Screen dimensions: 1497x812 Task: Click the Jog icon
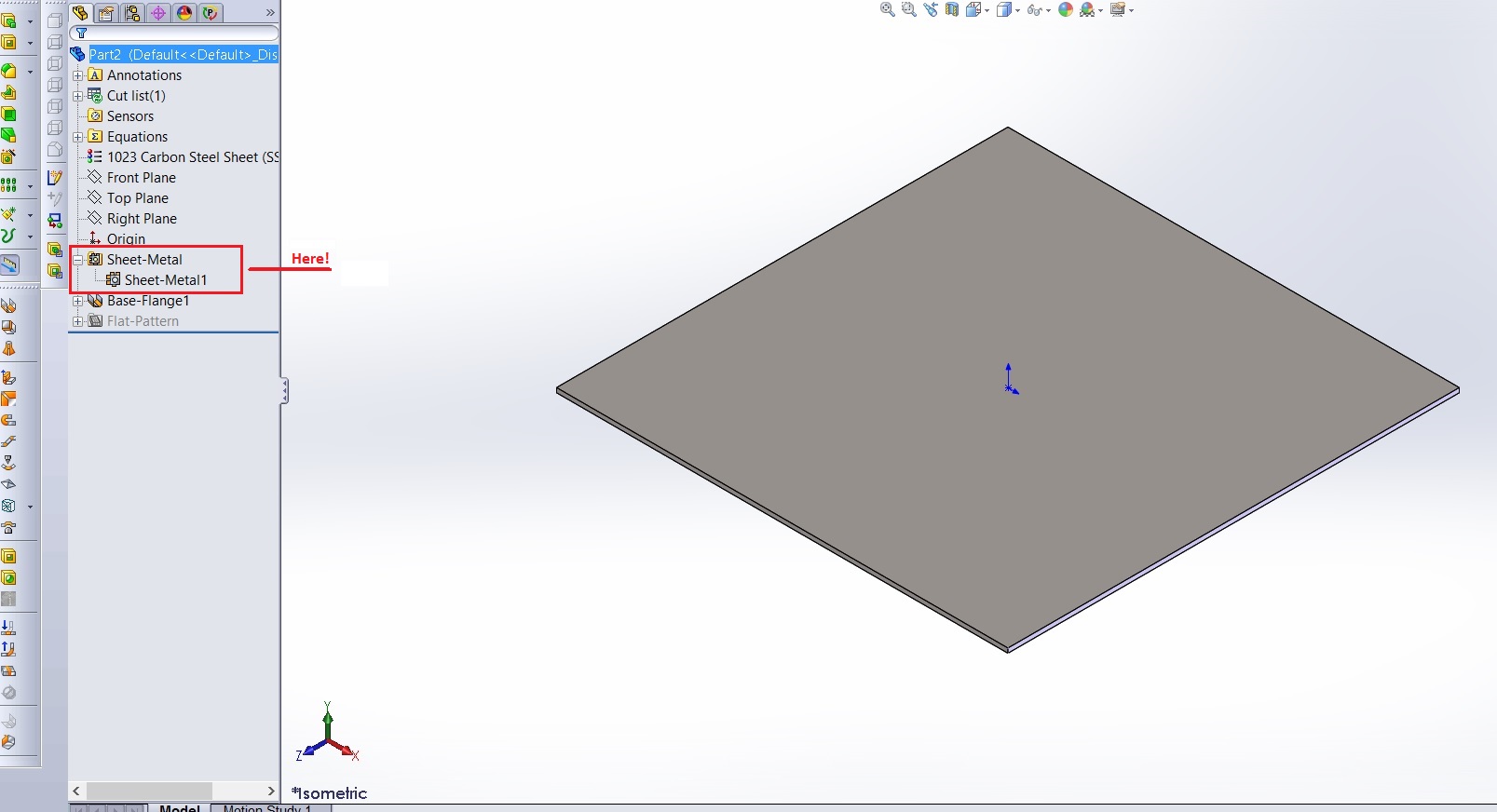pyautogui.click(x=9, y=441)
